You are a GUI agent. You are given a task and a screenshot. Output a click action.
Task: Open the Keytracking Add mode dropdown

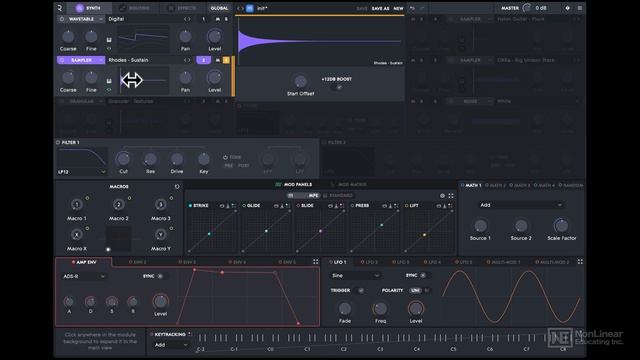pos(171,345)
